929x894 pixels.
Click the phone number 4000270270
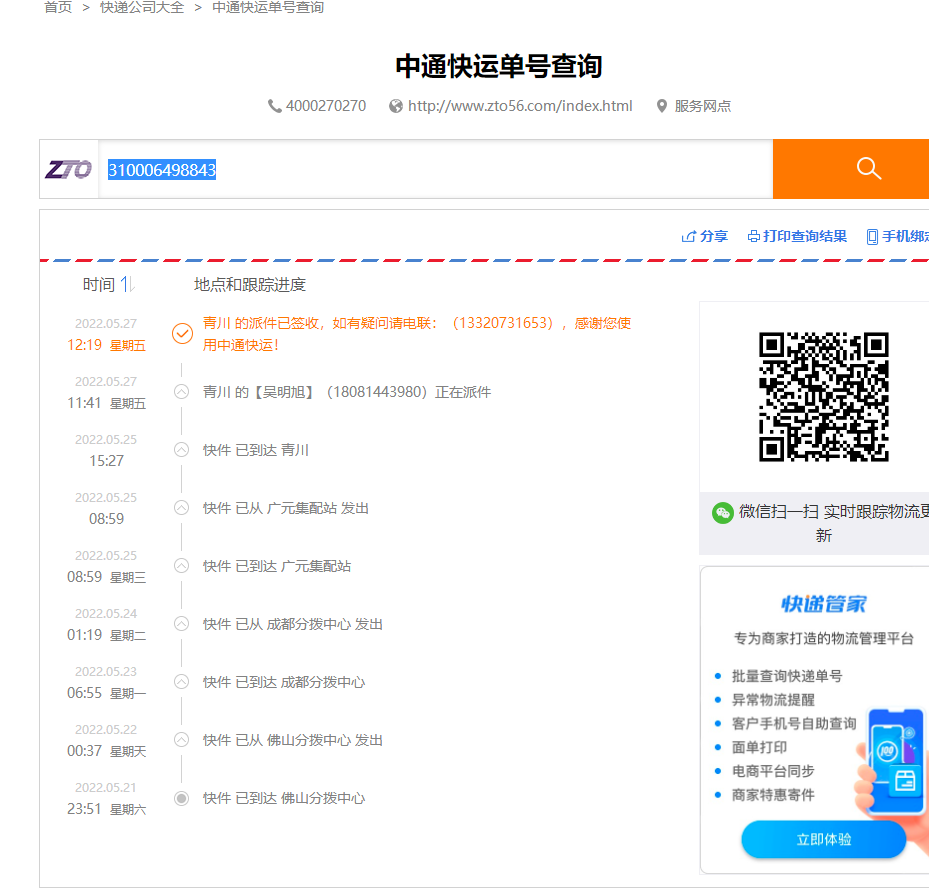[326, 106]
